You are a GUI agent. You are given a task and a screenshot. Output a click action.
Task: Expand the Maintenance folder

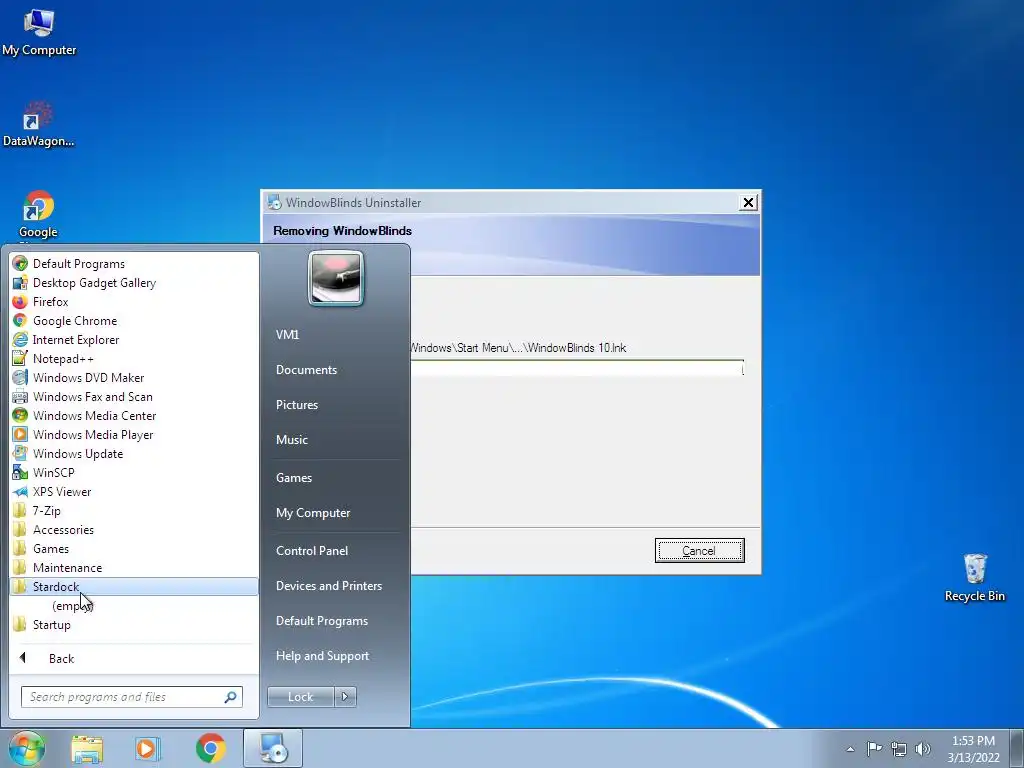[134, 568]
